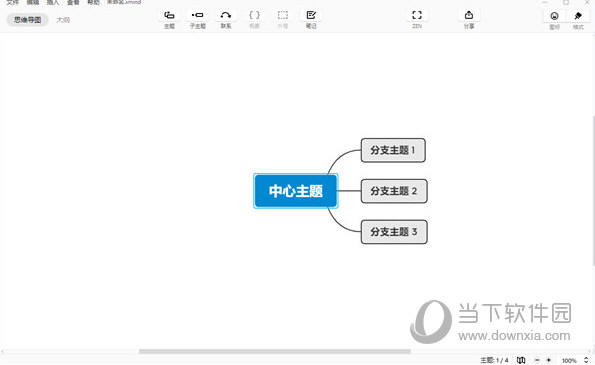Select the 分支主题 1 branch node
This screenshot has width=595, height=365.
click(393, 150)
